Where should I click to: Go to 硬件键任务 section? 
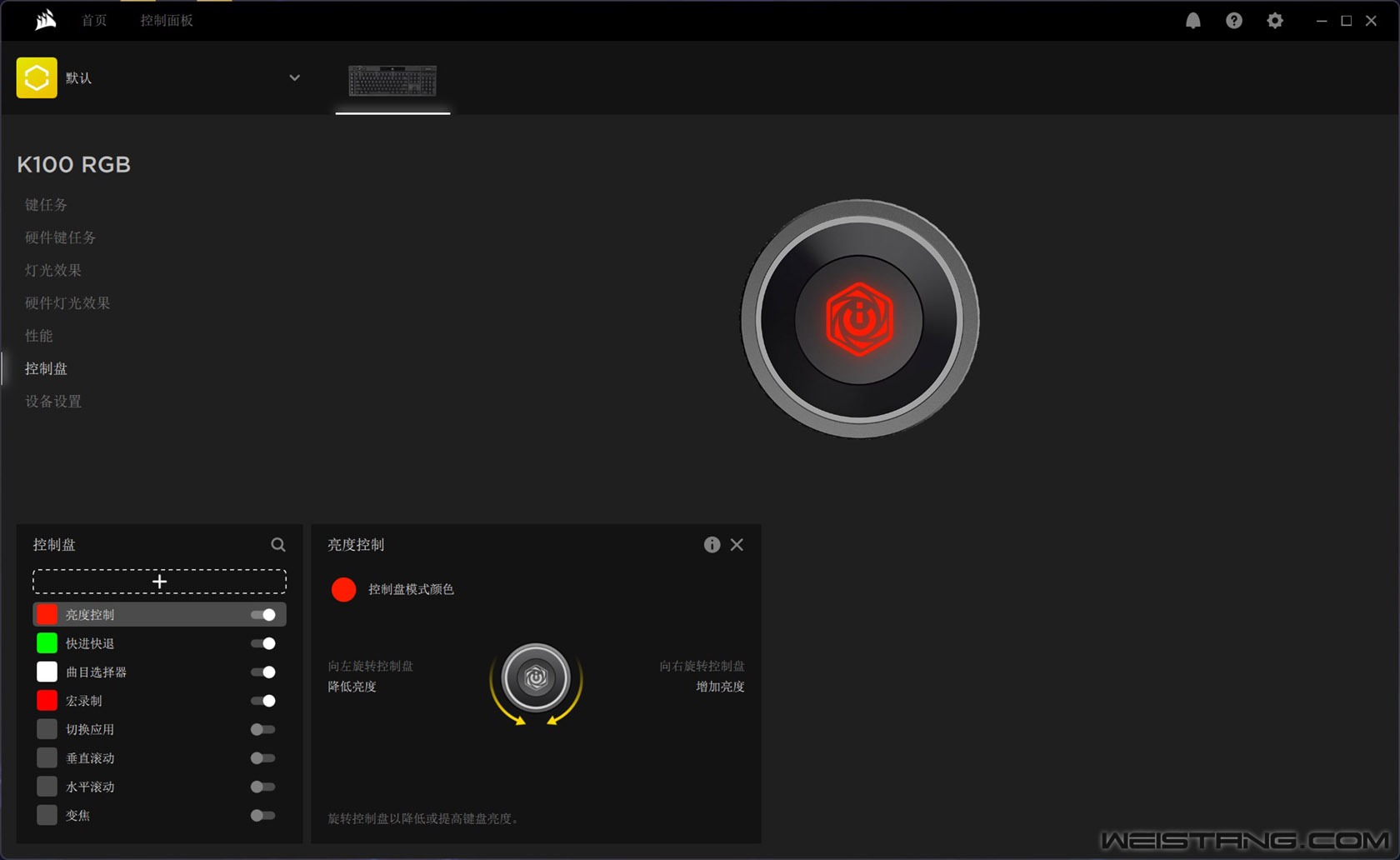click(60, 237)
